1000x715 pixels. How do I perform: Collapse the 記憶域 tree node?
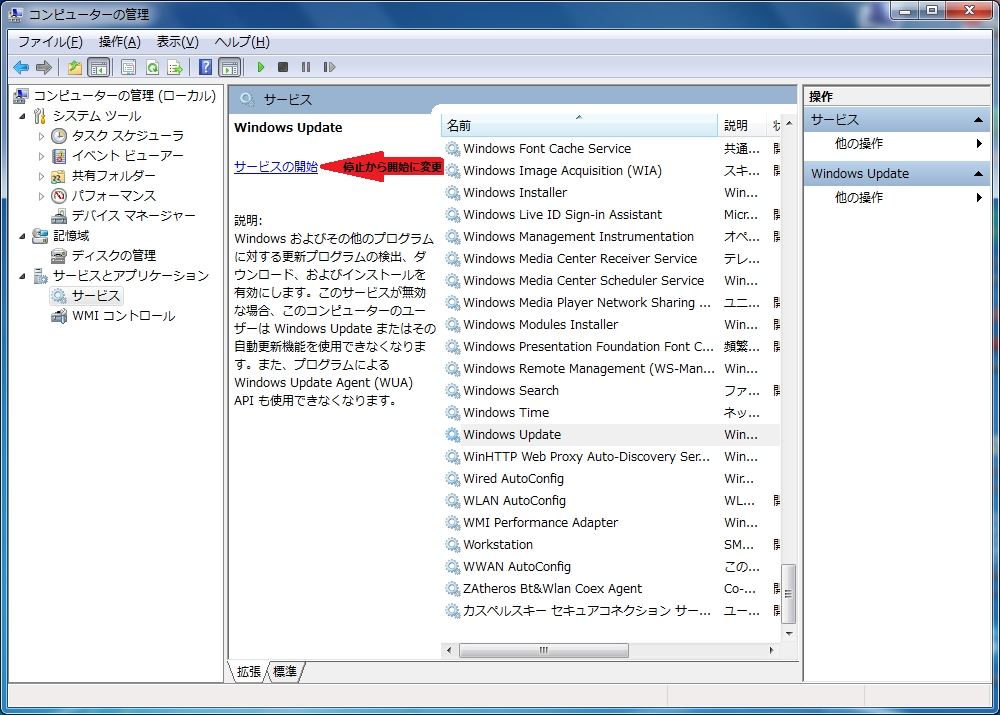pyautogui.click(x=22, y=236)
